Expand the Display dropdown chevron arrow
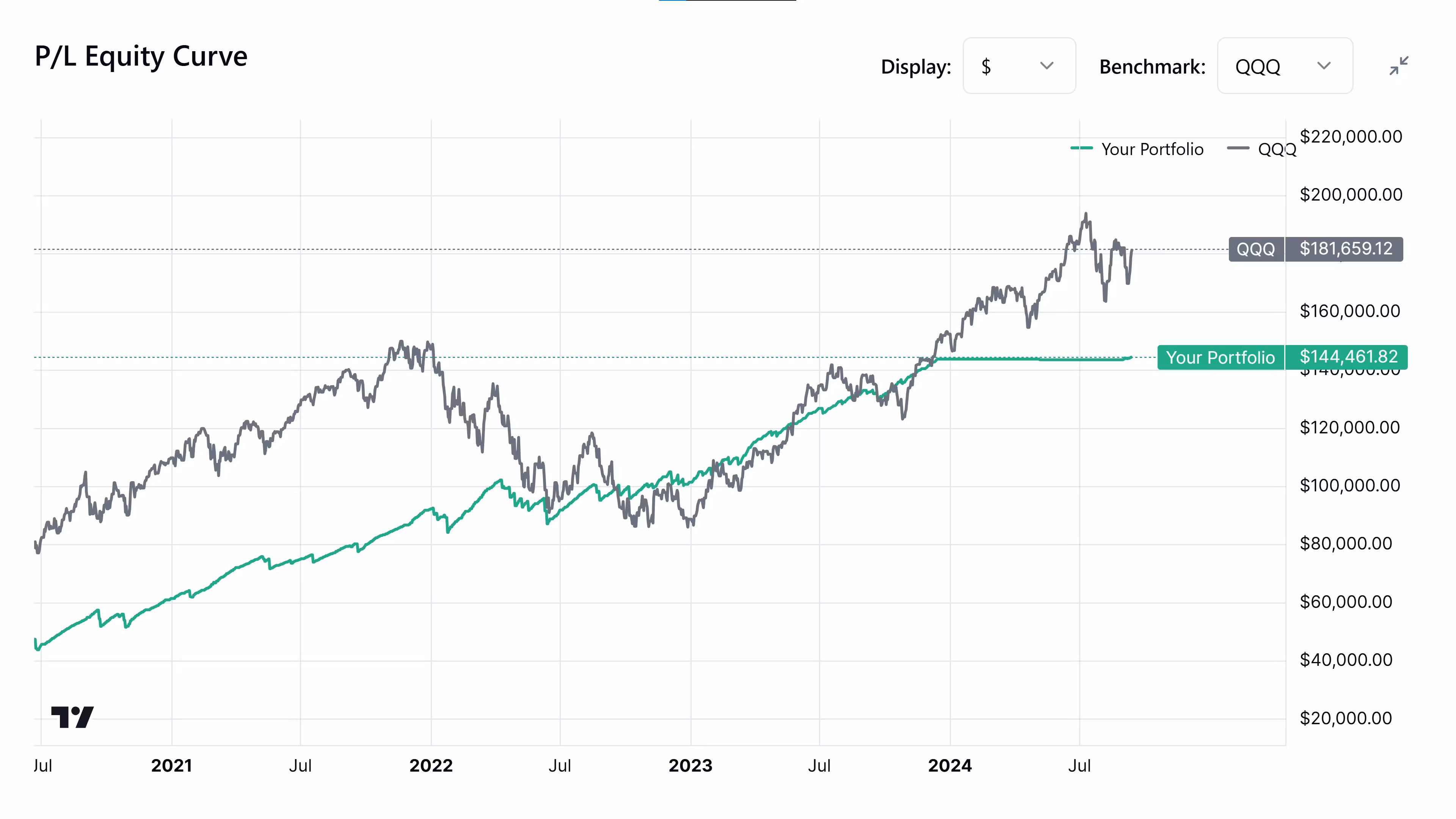The height and width of the screenshot is (819, 1456). [1047, 66]
